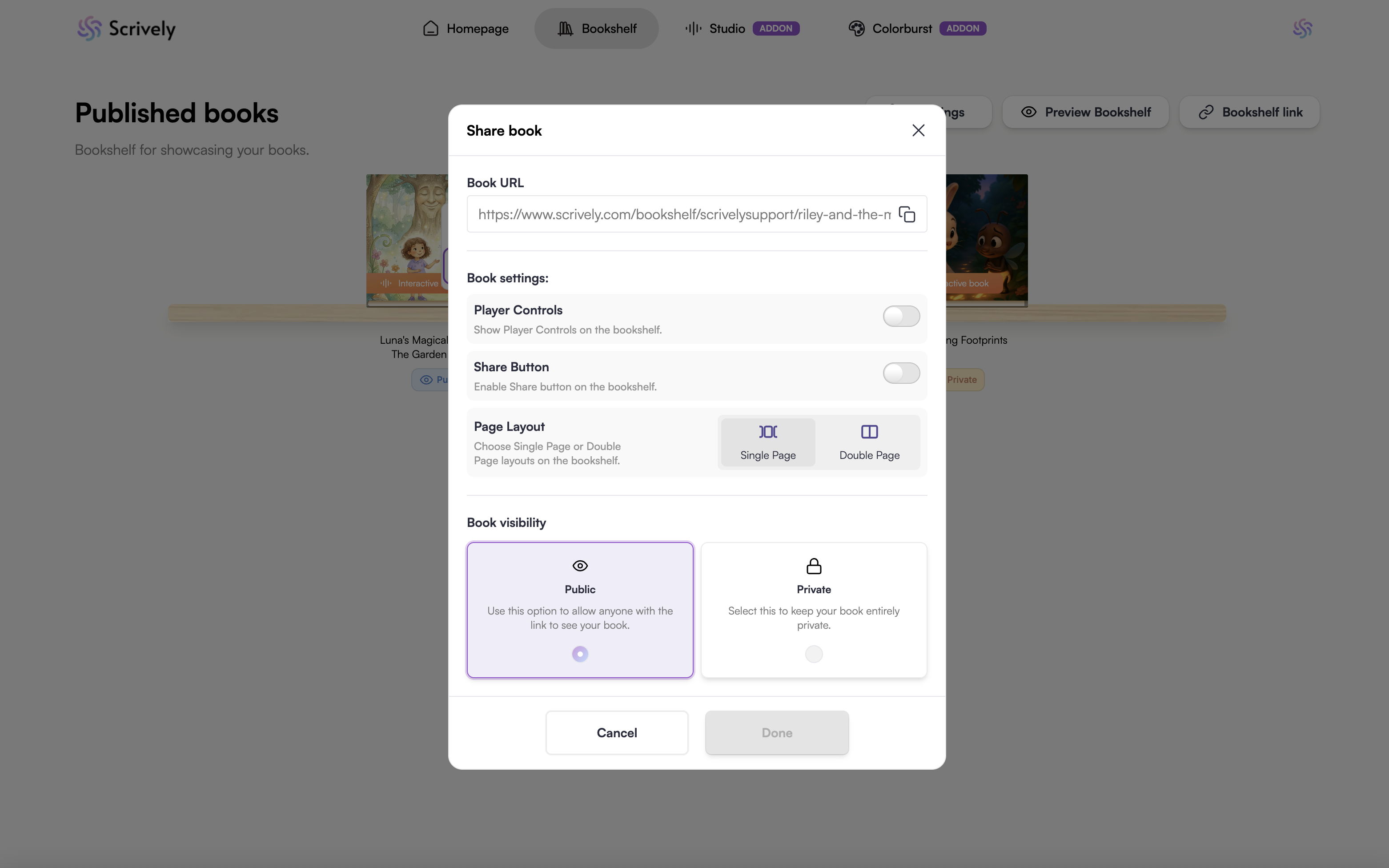Select the Private visibility radio button

click(x=813, y=654)
